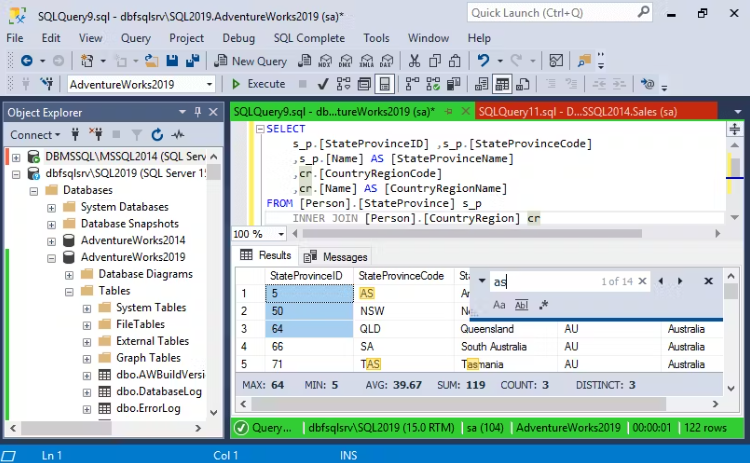Click the DMX query icon
This screenshot has height=463, width=750.
(345, 61)
